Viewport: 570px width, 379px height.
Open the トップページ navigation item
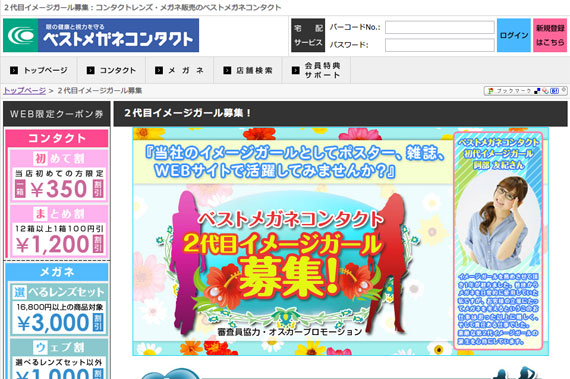(39, 70)
